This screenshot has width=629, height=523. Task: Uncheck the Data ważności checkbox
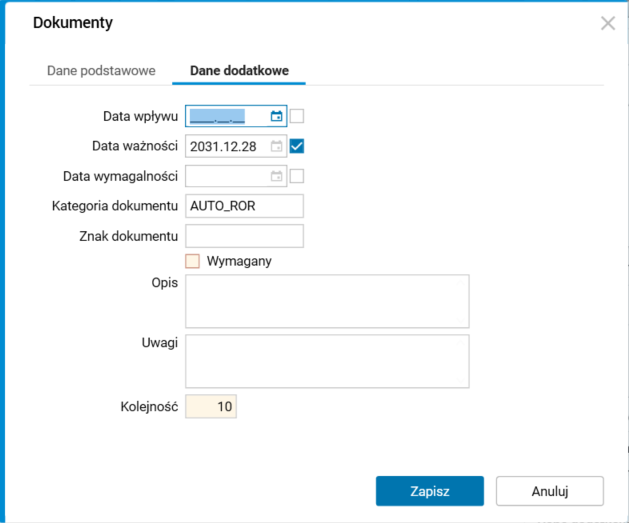coord(297,146)
